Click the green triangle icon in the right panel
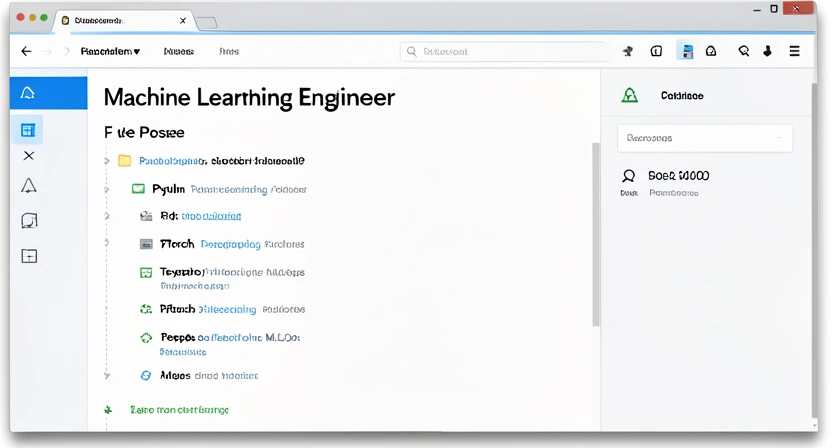The width and height of the screenshot is (832, 448). tap(630, 96)
